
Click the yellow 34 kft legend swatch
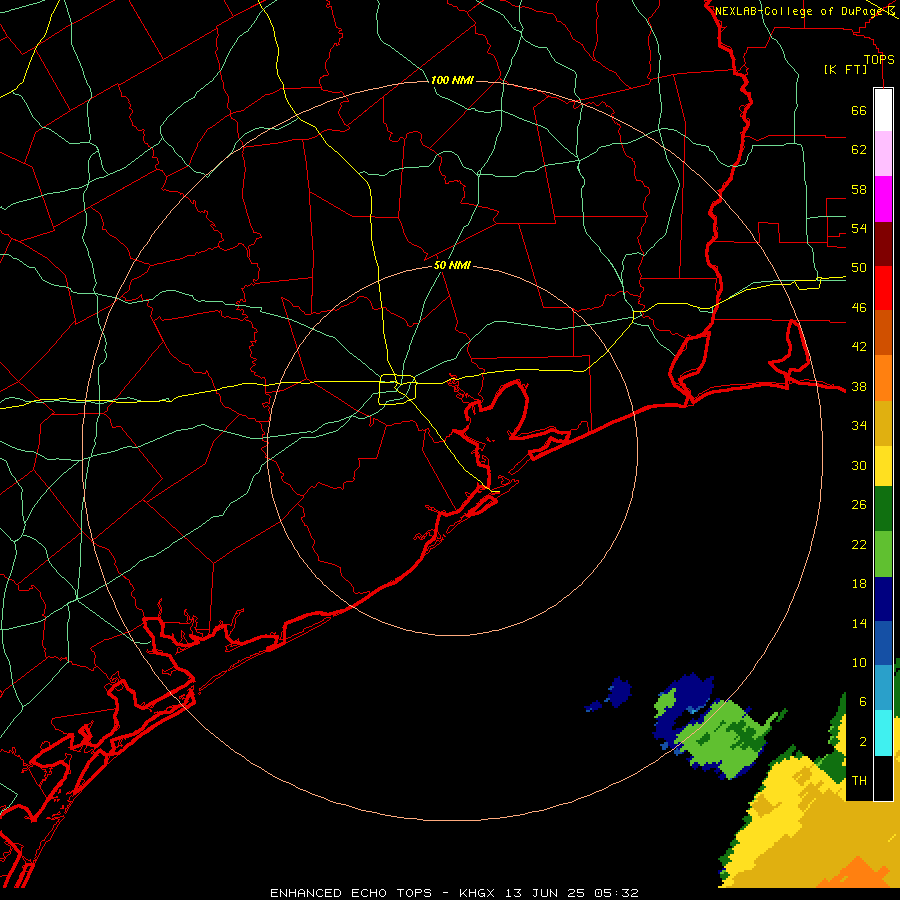click(883, 466)
